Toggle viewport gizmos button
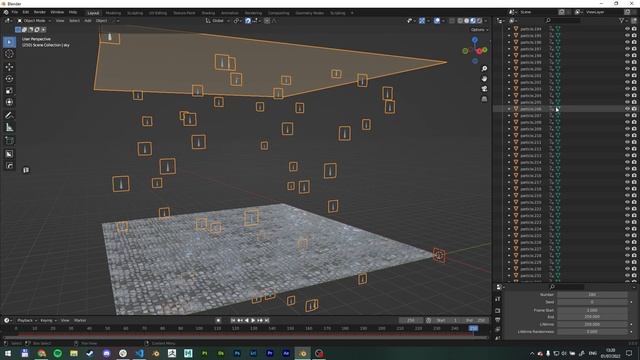640x360 pixels. tap(422, 20)
